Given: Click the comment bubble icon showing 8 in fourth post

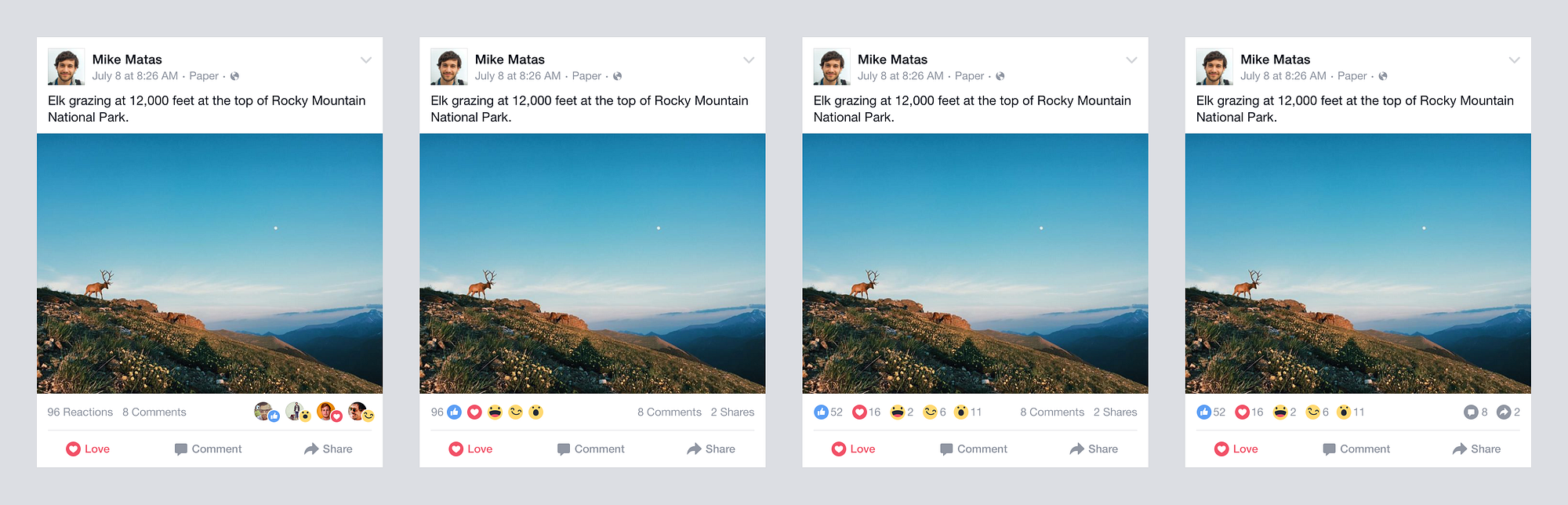Looking at the screenshot, I should 1470,412.
